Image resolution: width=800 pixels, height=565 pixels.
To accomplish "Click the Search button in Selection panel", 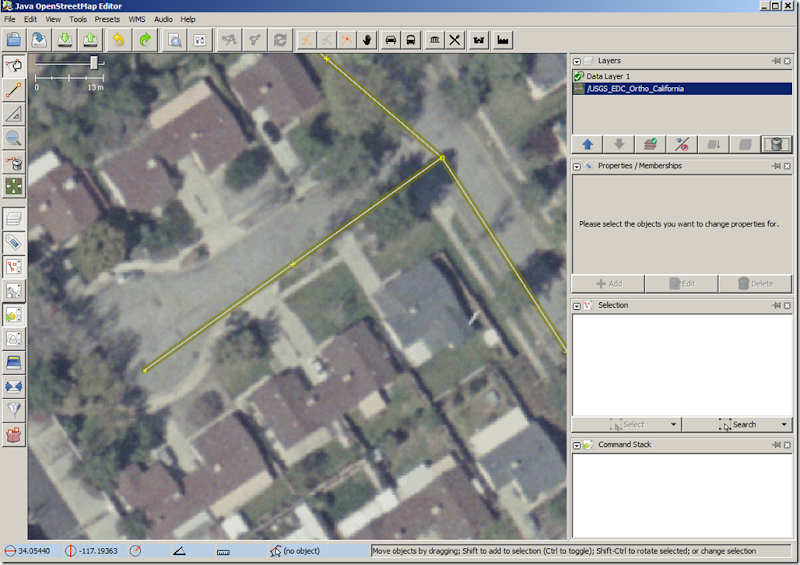I will coord(738,424).
